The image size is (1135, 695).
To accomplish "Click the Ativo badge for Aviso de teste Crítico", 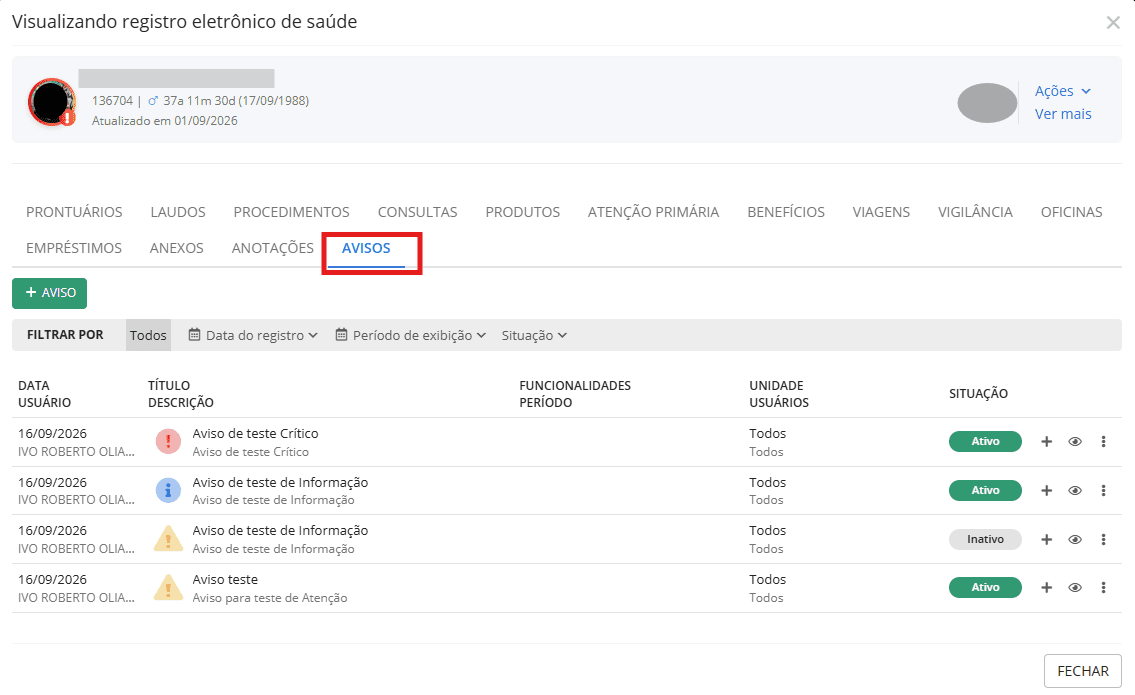I will (985, 442).
